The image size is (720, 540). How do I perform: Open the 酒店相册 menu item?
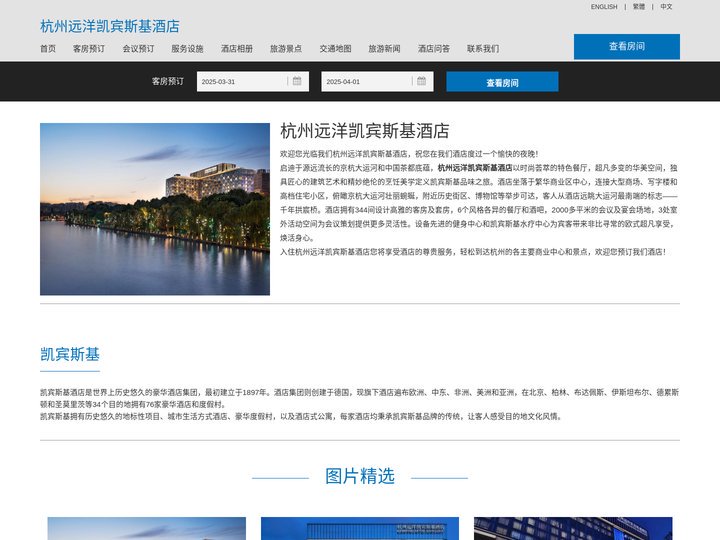click(237, 49)
